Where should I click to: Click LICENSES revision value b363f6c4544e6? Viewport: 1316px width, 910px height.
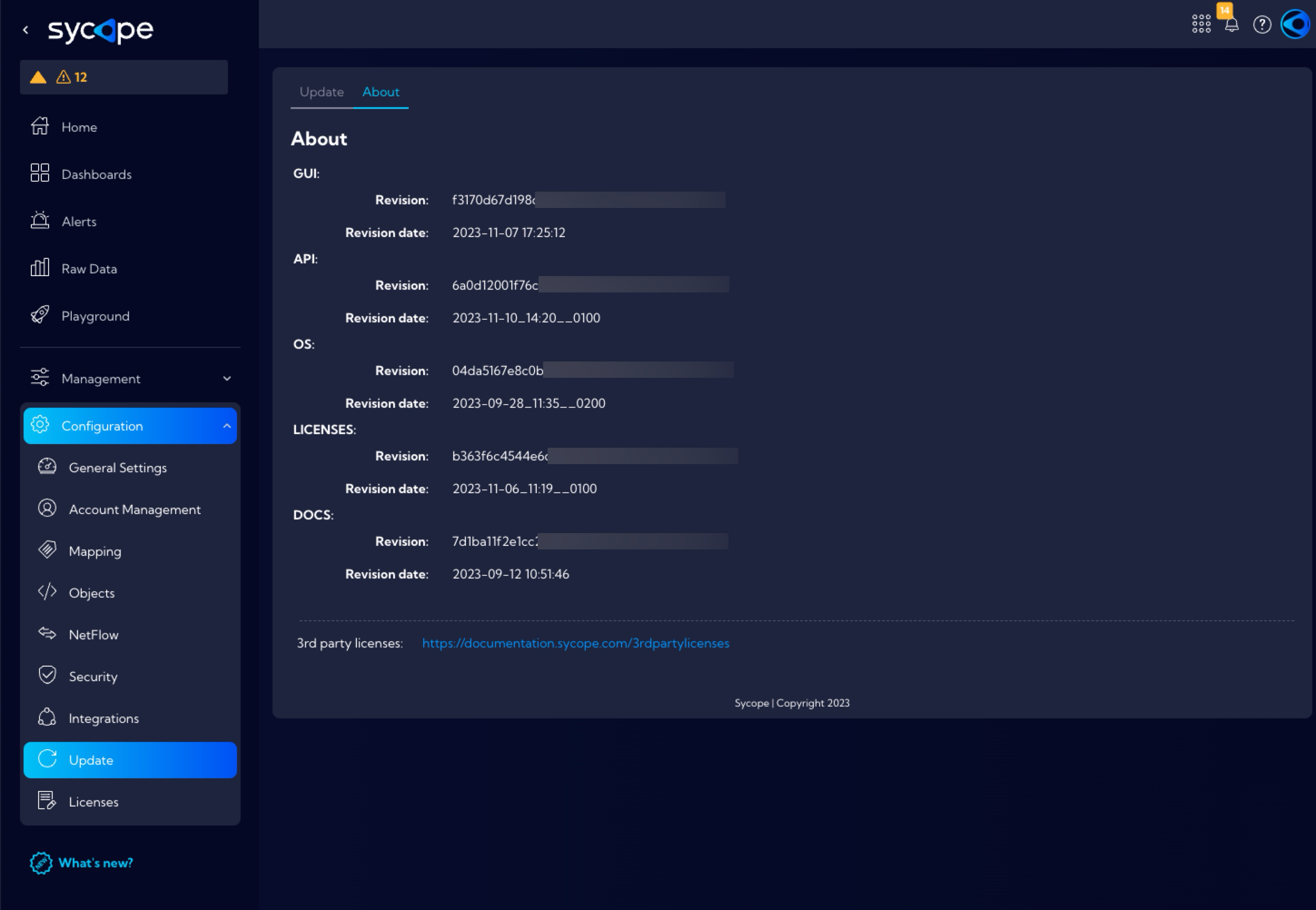click(x=500, y=456)
